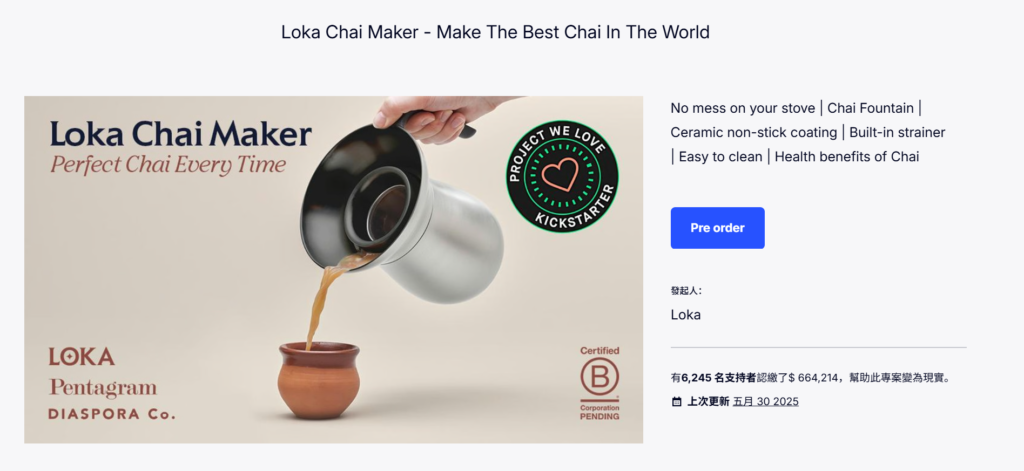This screenshot has width=1024, height=471.
Task: Click the $ 664,214 pledged amount
Action: pos(814,378)
